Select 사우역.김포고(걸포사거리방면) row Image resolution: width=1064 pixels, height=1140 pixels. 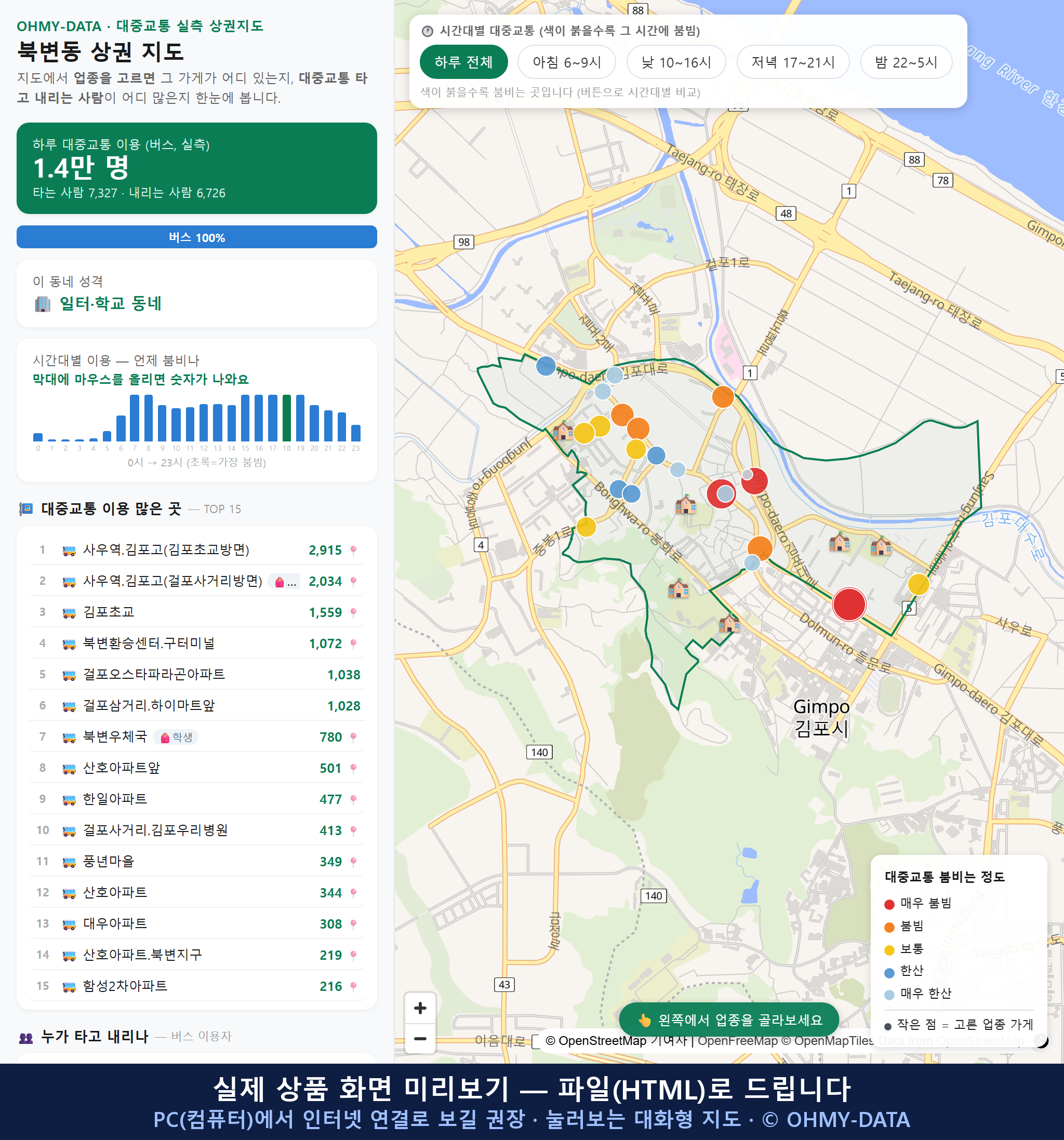point(197,581)
